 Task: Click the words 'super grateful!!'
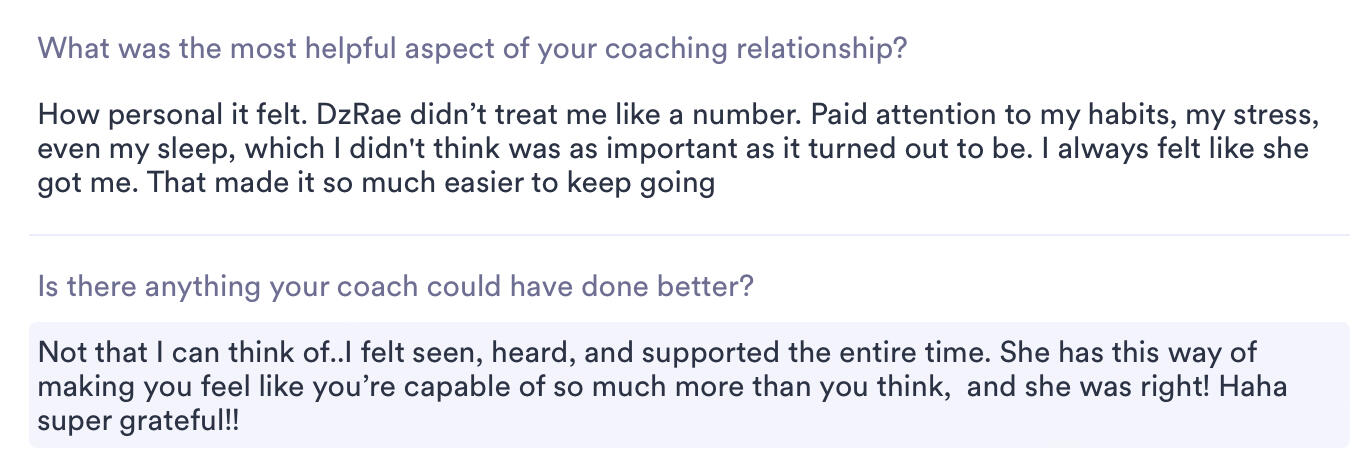139,421
